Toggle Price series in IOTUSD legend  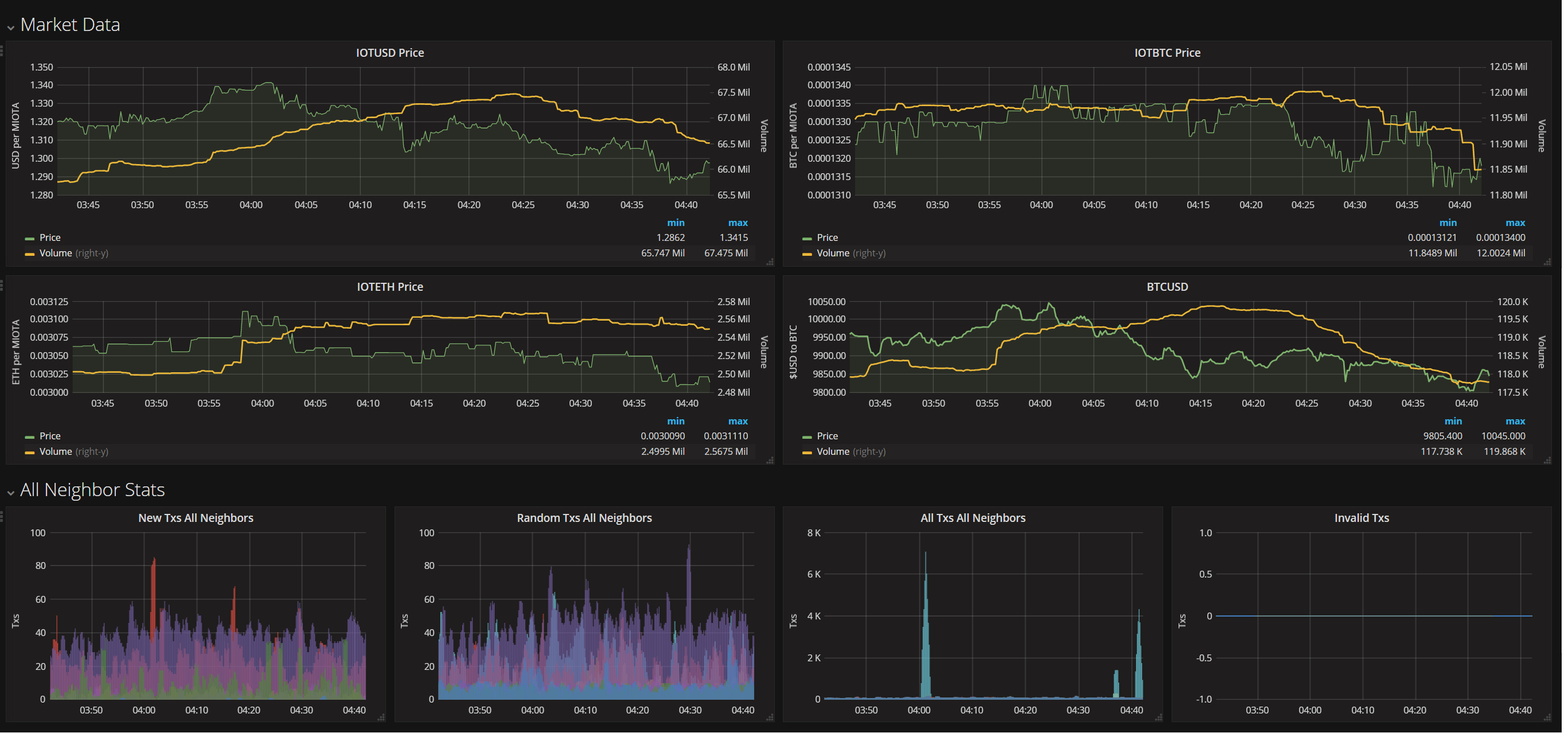(50, 237)
